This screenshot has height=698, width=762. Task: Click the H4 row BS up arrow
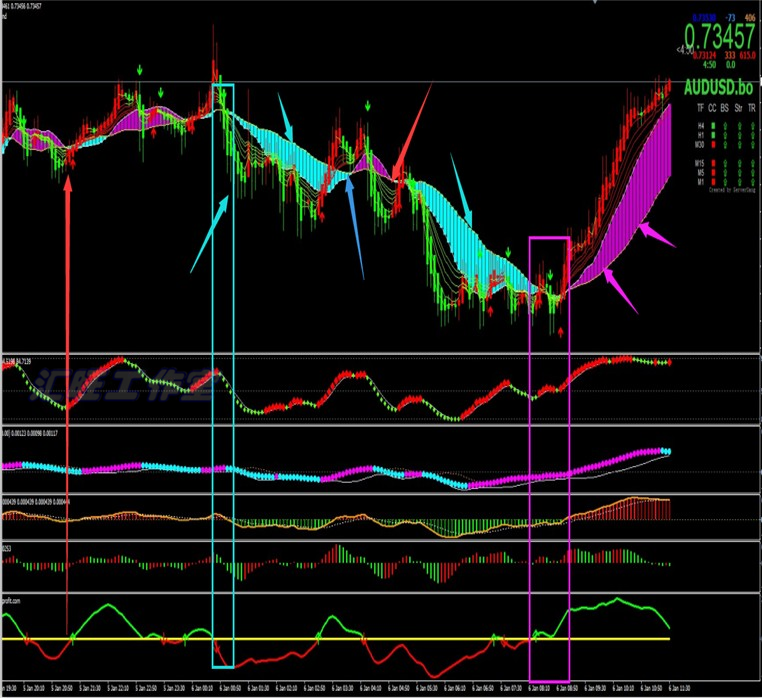[725, 126]
